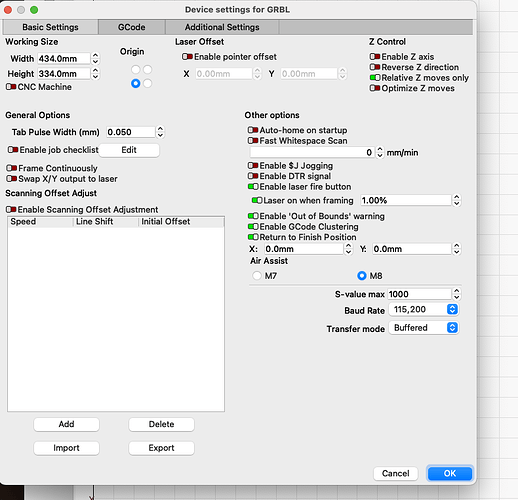Disable the Enable laser fire button switch
This screenshot has height=500, width=518.
pos(253,187)
